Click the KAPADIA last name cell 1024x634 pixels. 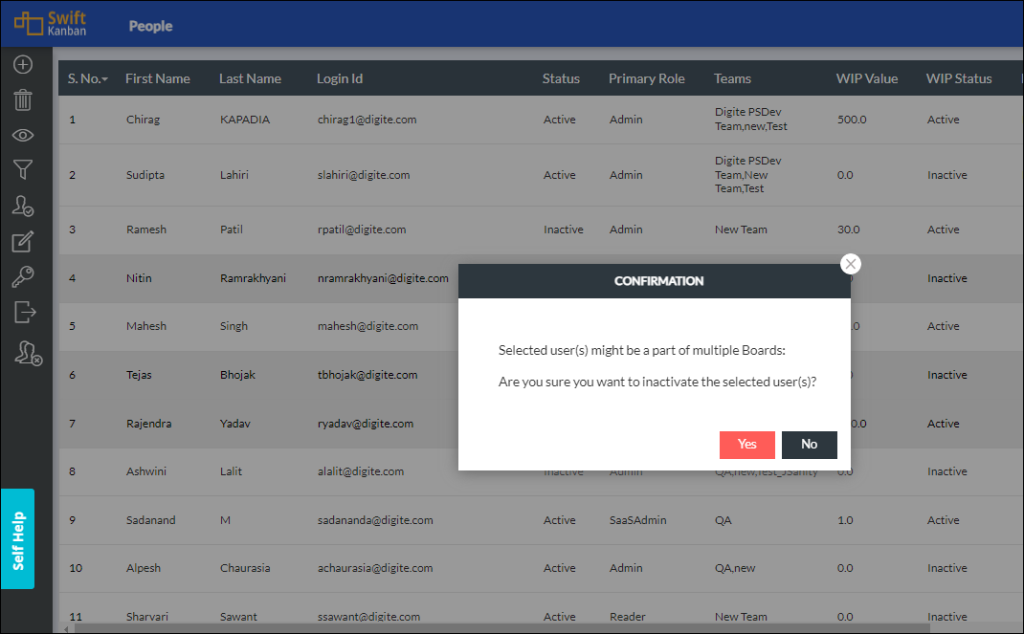245,119
